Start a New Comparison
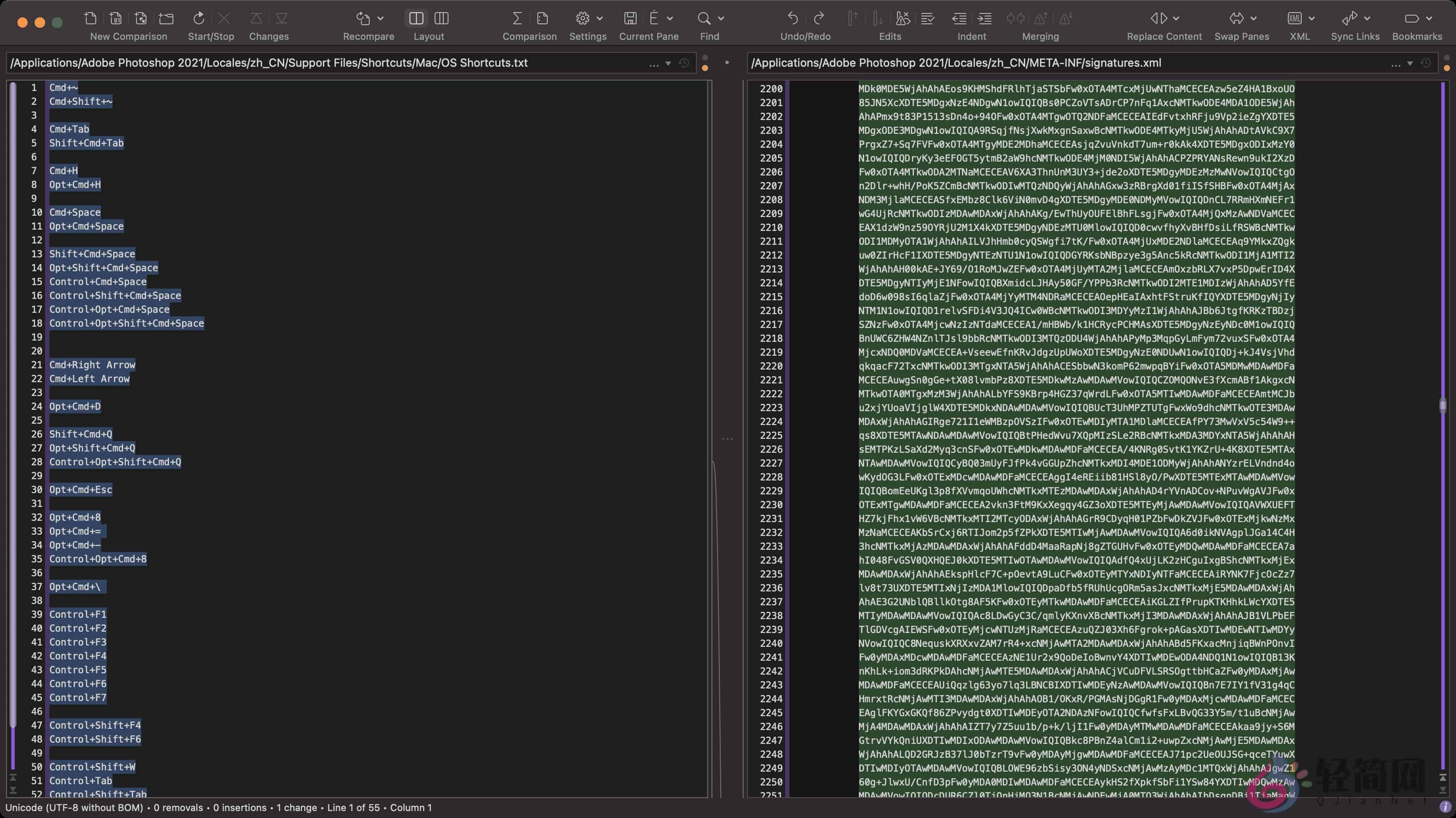 coord(91,18)
